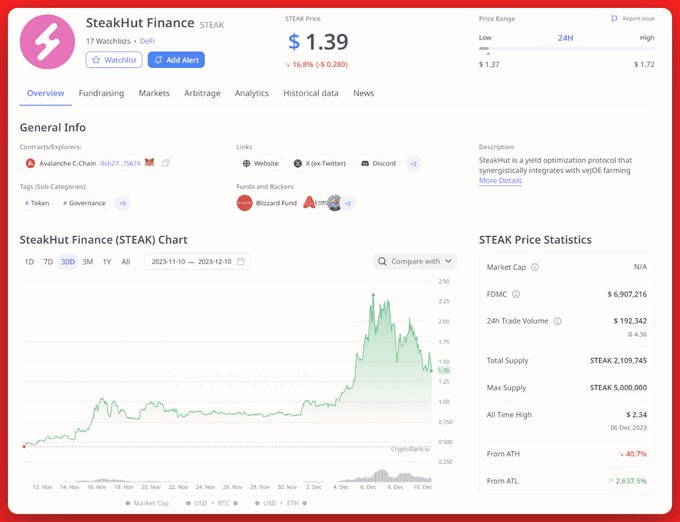Click the Avalanche C-Chain logo icon
This screenshot has width=680, height=522.
30,163
